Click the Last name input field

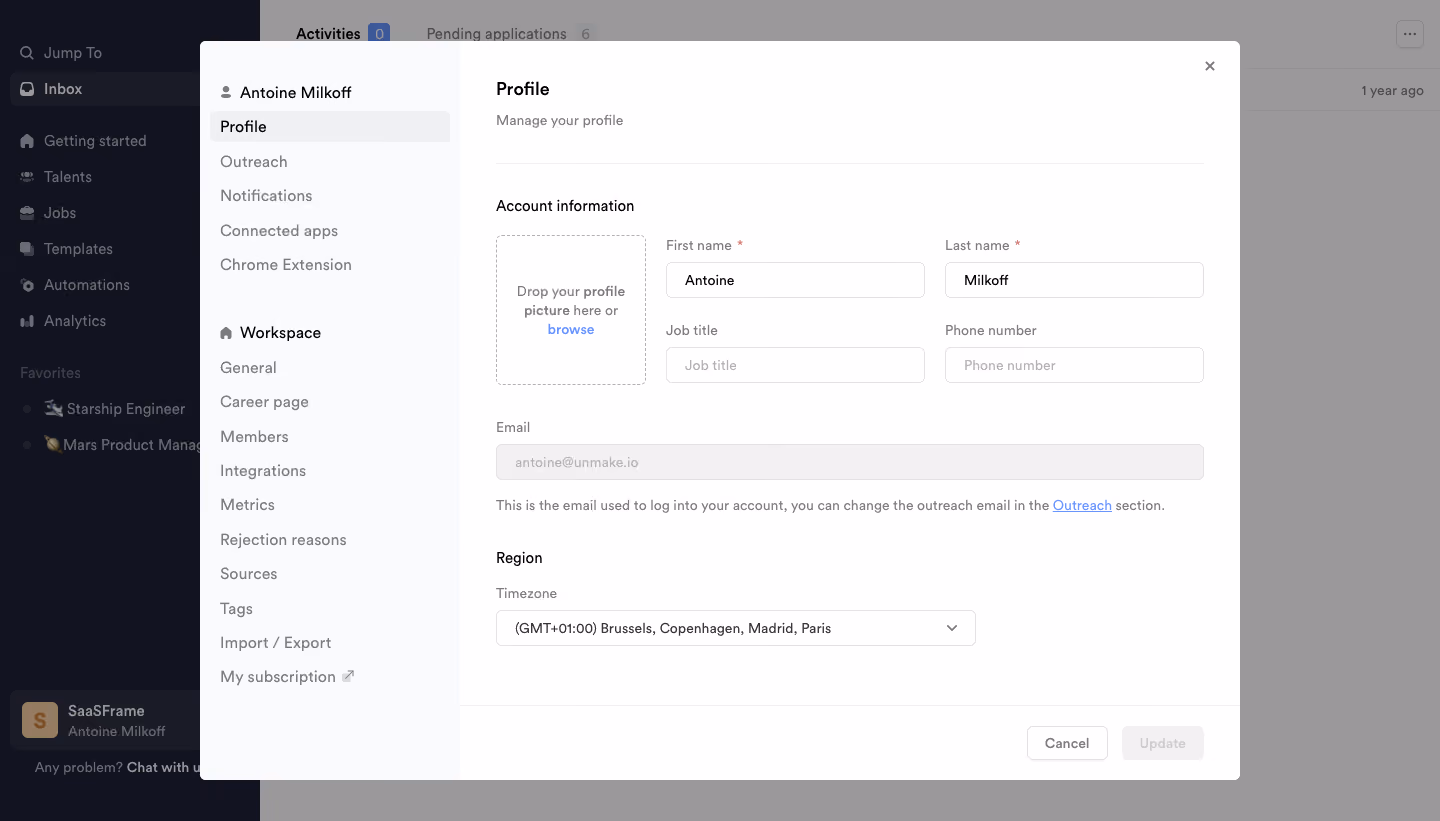click(x=1074, y=280)
